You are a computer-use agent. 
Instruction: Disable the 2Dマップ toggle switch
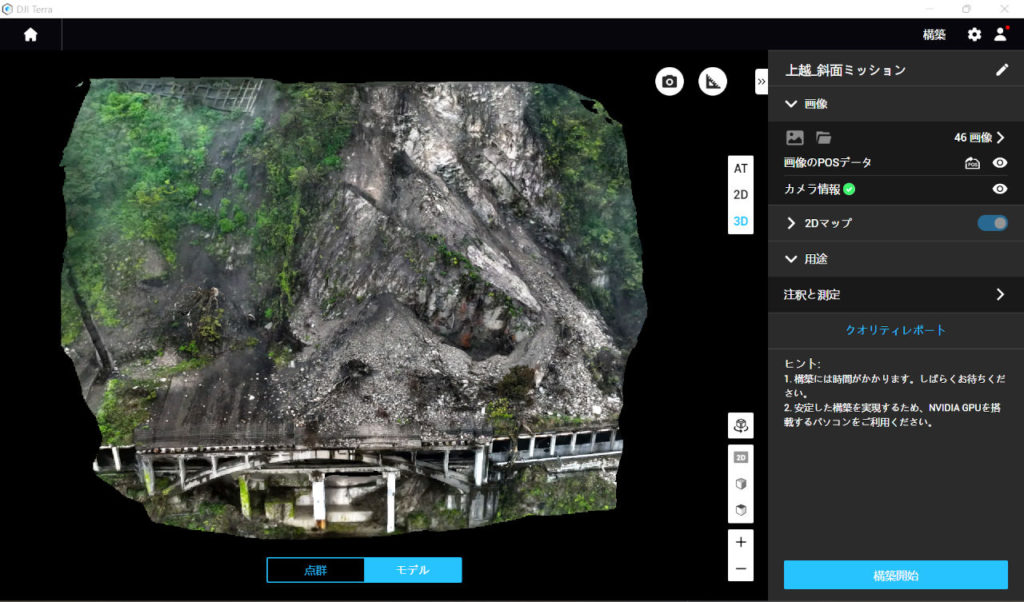[990, 223]
